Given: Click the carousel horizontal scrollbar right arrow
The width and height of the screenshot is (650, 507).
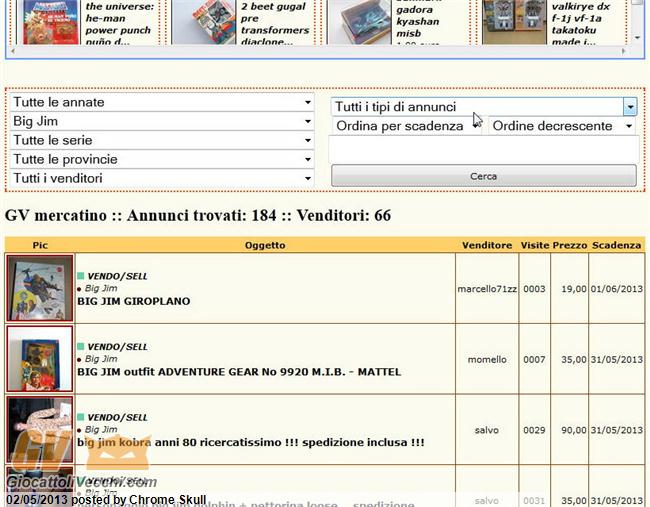Looking at the screenshot, I should pyautogui.click(x=623, y=51).
